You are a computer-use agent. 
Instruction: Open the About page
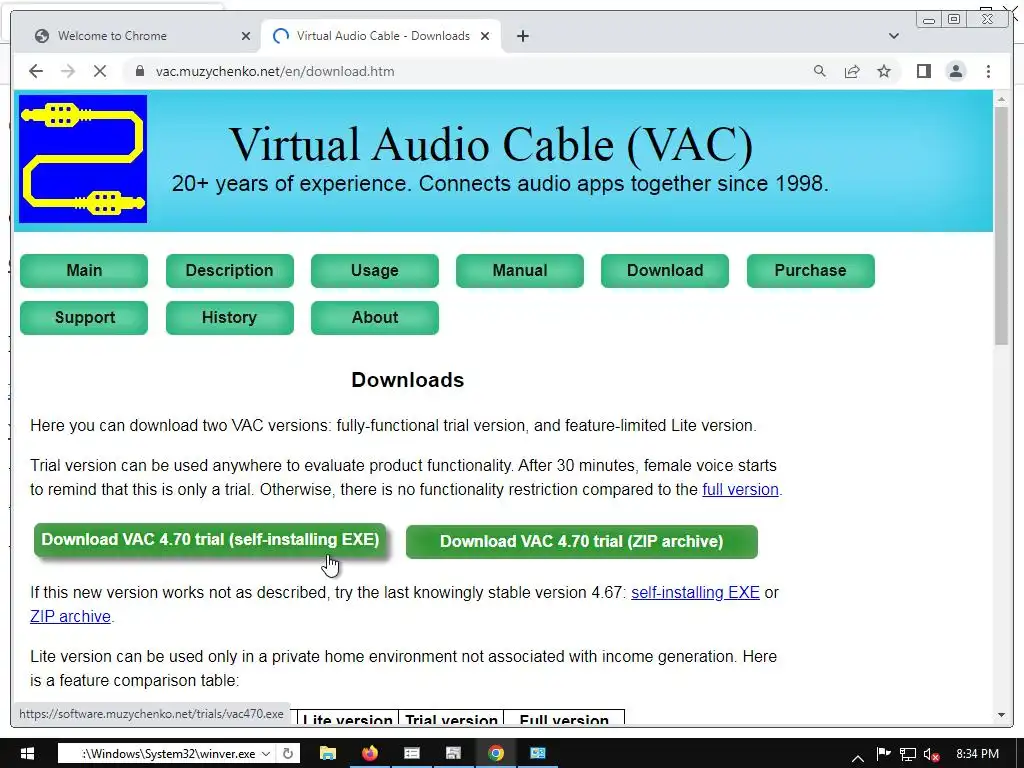[375, 317]
